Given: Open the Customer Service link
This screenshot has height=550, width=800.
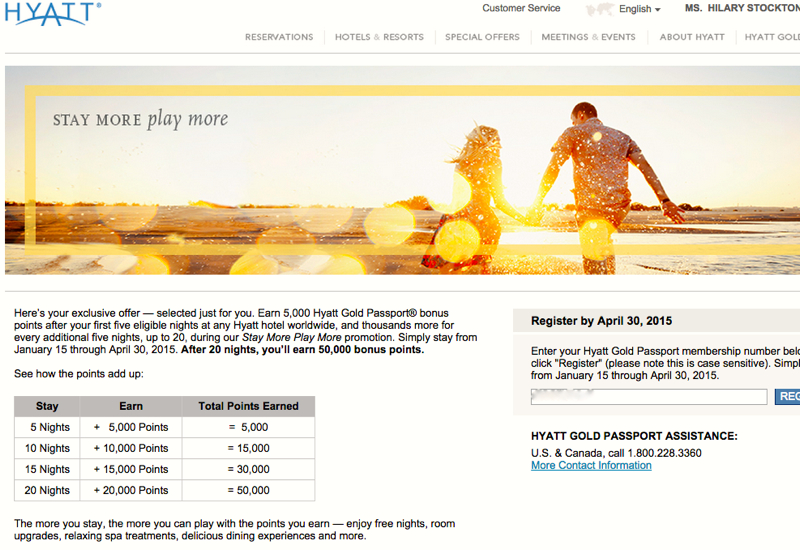Looking at the screenshot, I should (521, 8).
